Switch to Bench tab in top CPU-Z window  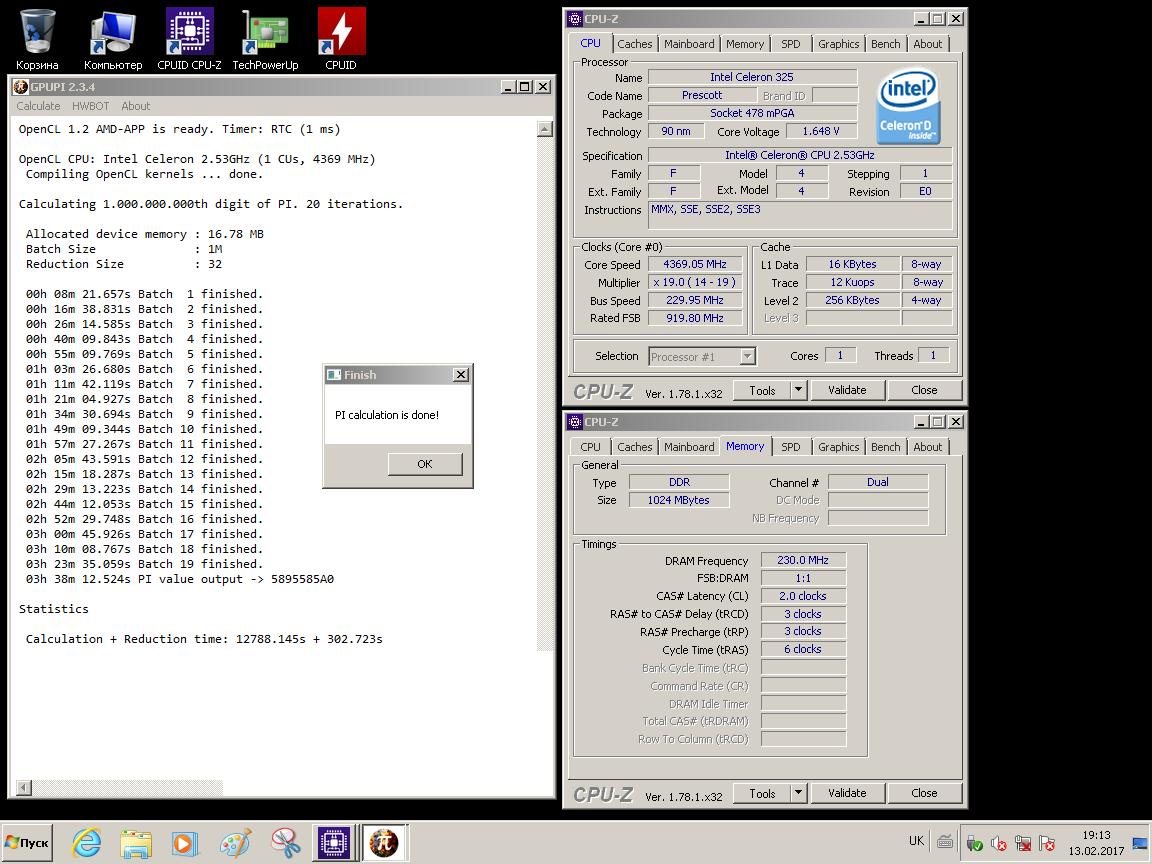click(885, 44)
